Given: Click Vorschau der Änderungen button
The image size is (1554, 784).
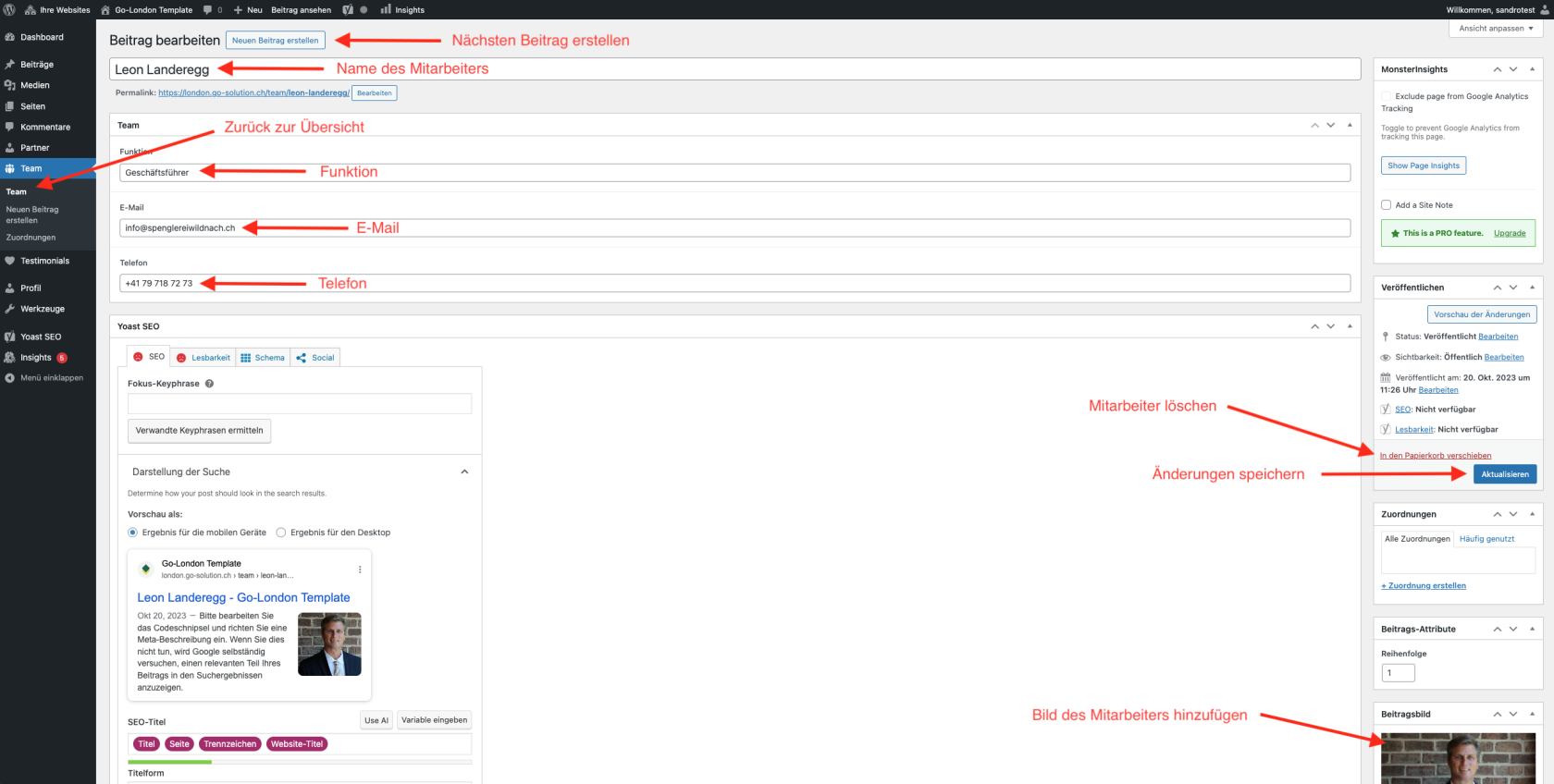Looking at the screenshot, I should [x=1482, y=314].
